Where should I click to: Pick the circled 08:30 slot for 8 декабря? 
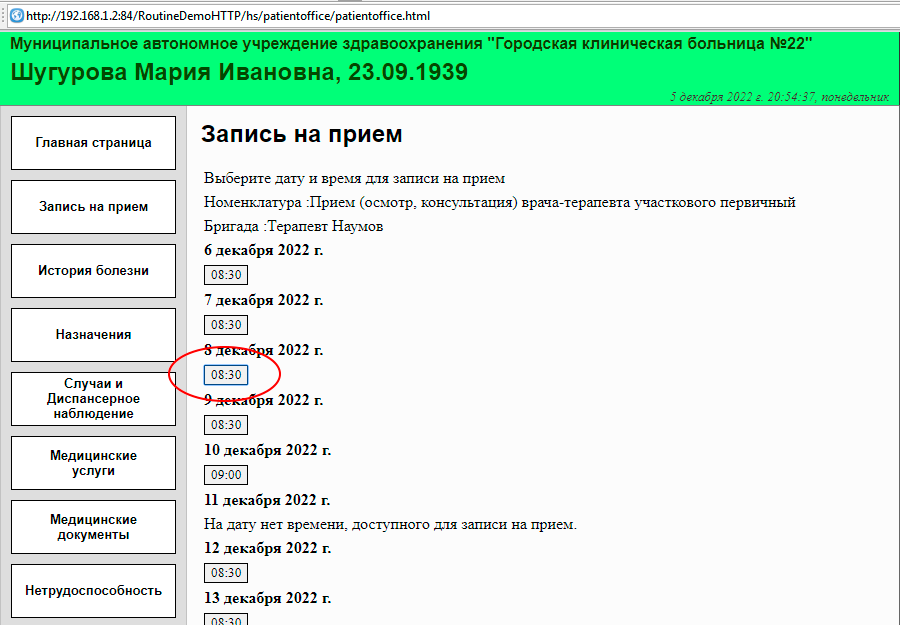tap(226, 375)
